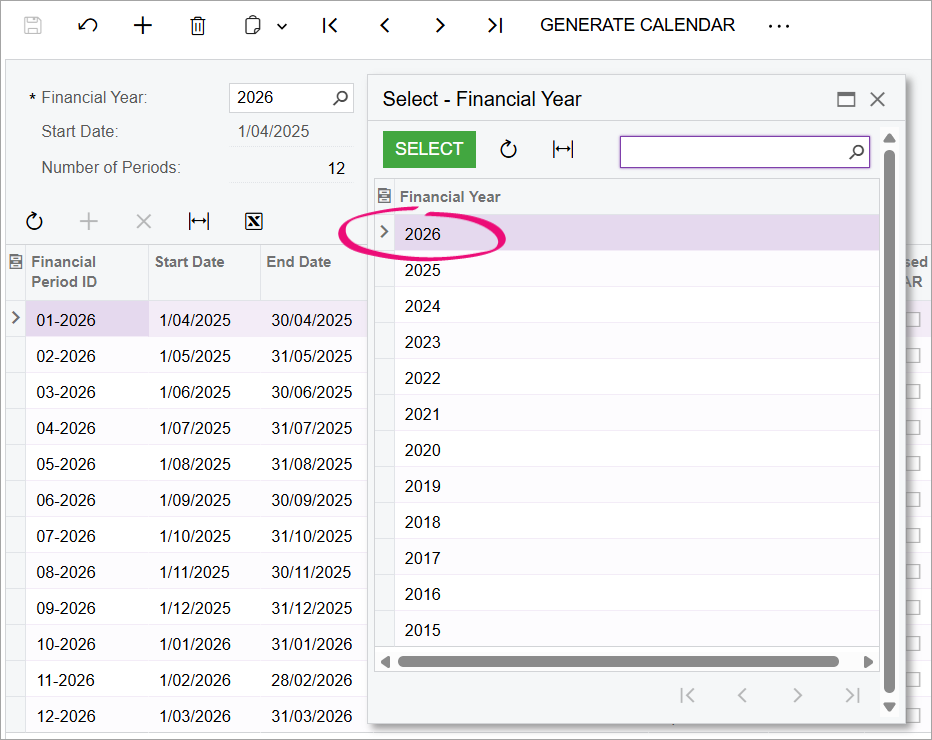932x740 pixels.
Task: Click GENERATE CALENDAR button
Action: 637,25
